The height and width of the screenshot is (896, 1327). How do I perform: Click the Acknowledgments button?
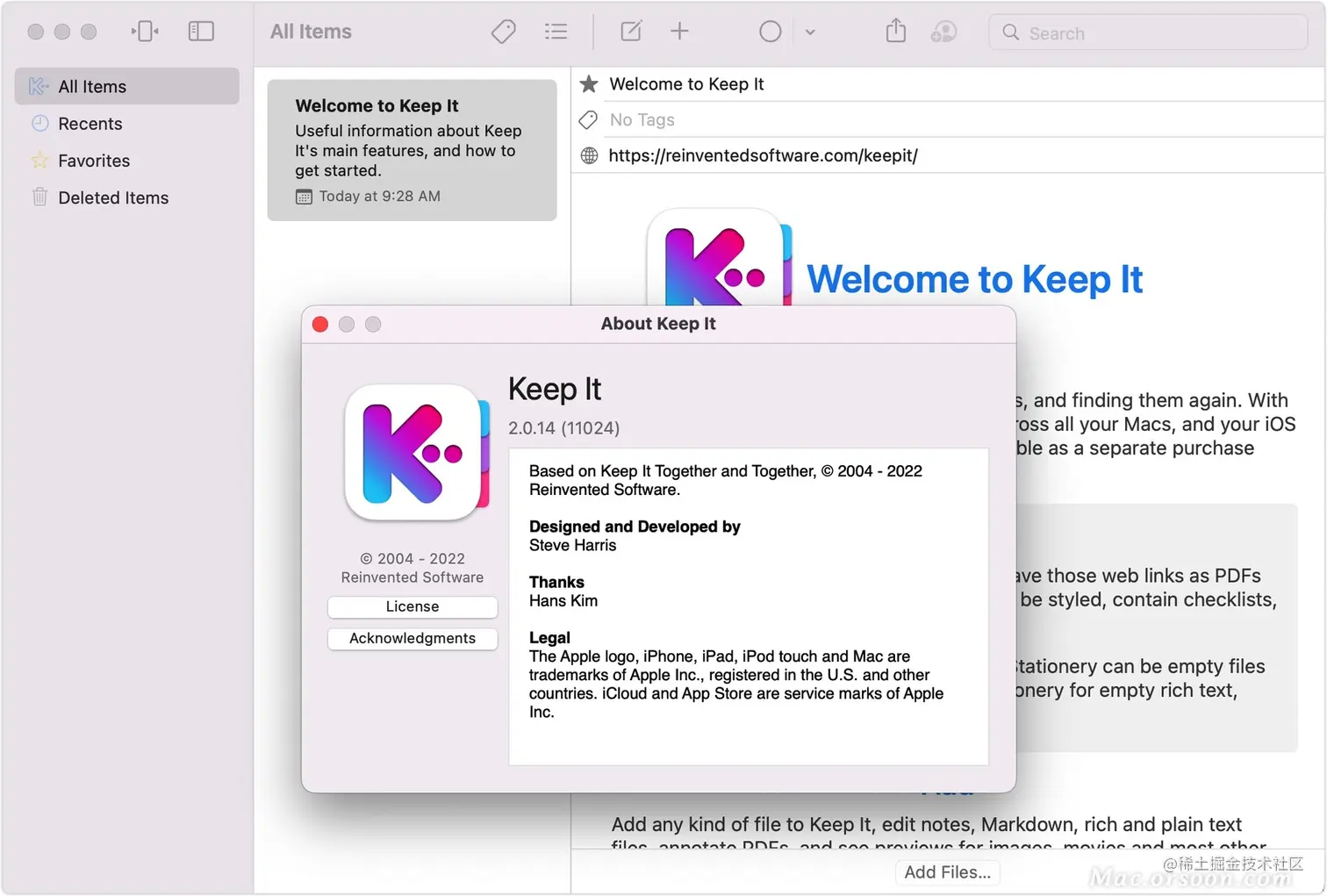coord(412,638)
